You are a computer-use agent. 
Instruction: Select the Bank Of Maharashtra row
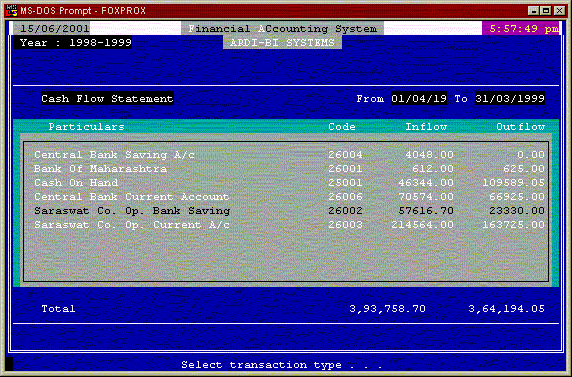pyautogui.click(x=289, y=169)
